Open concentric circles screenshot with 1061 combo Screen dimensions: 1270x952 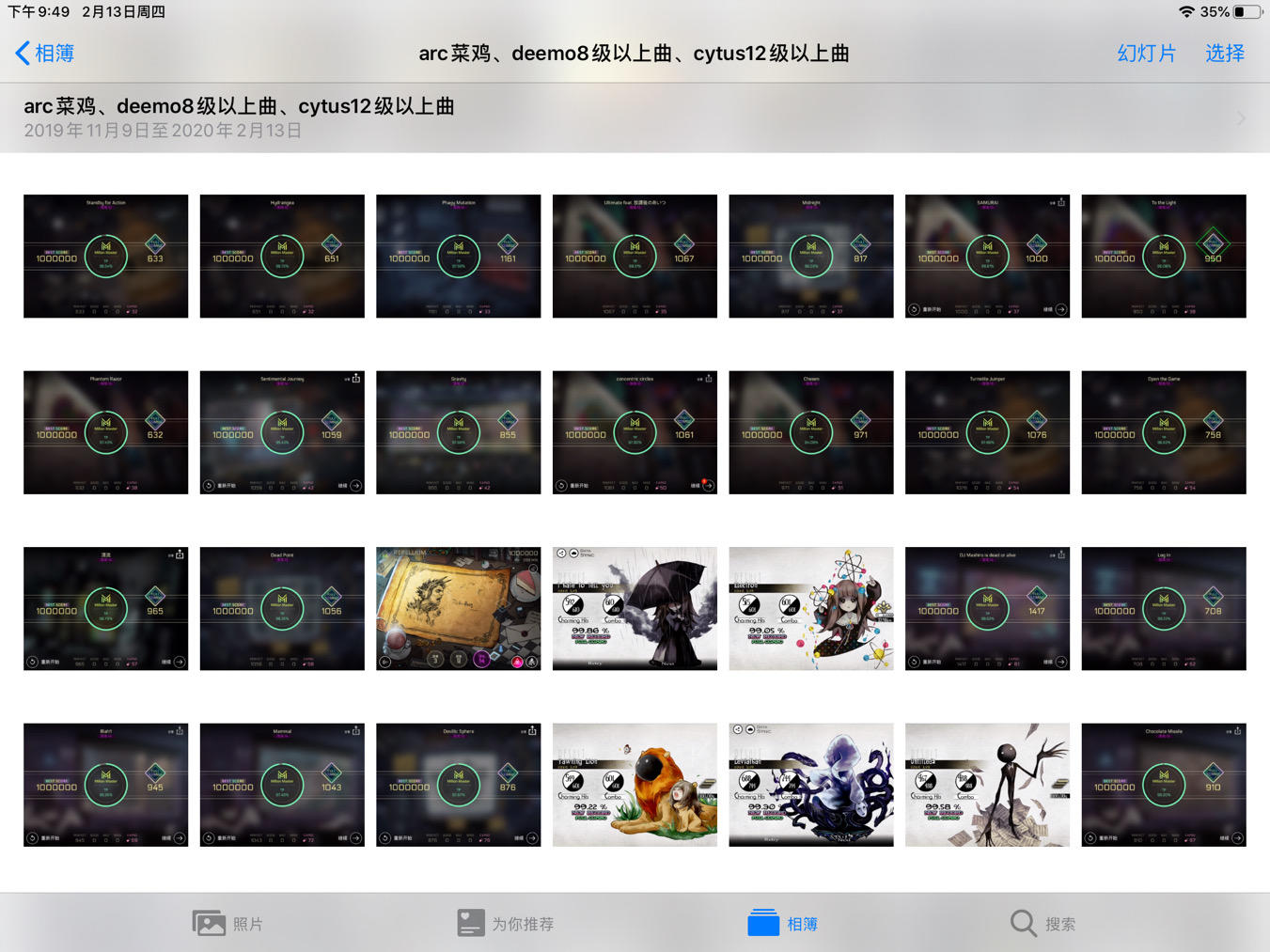point(635,432)
